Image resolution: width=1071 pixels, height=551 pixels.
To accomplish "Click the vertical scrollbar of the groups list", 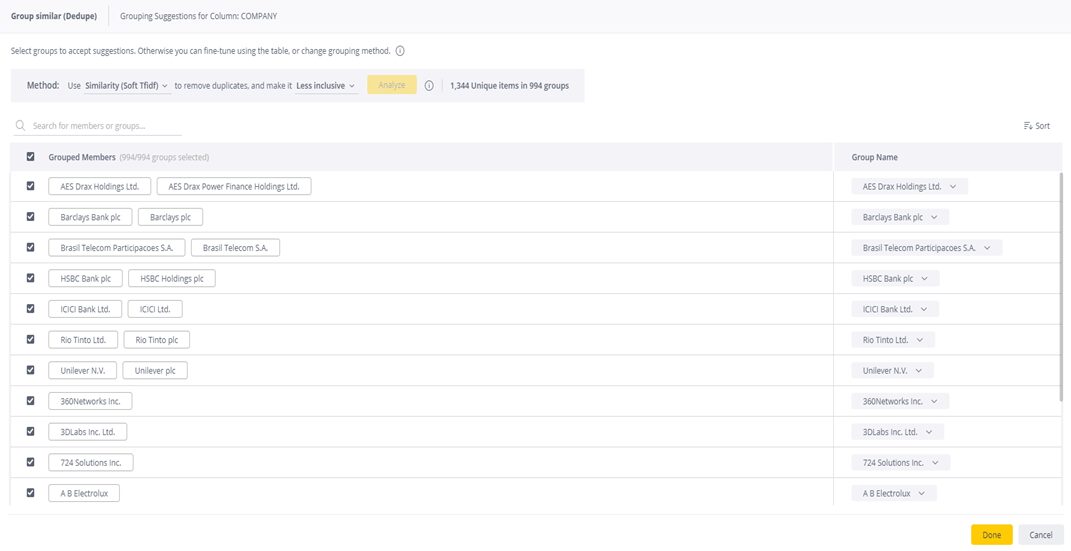I will [1060, 287].
